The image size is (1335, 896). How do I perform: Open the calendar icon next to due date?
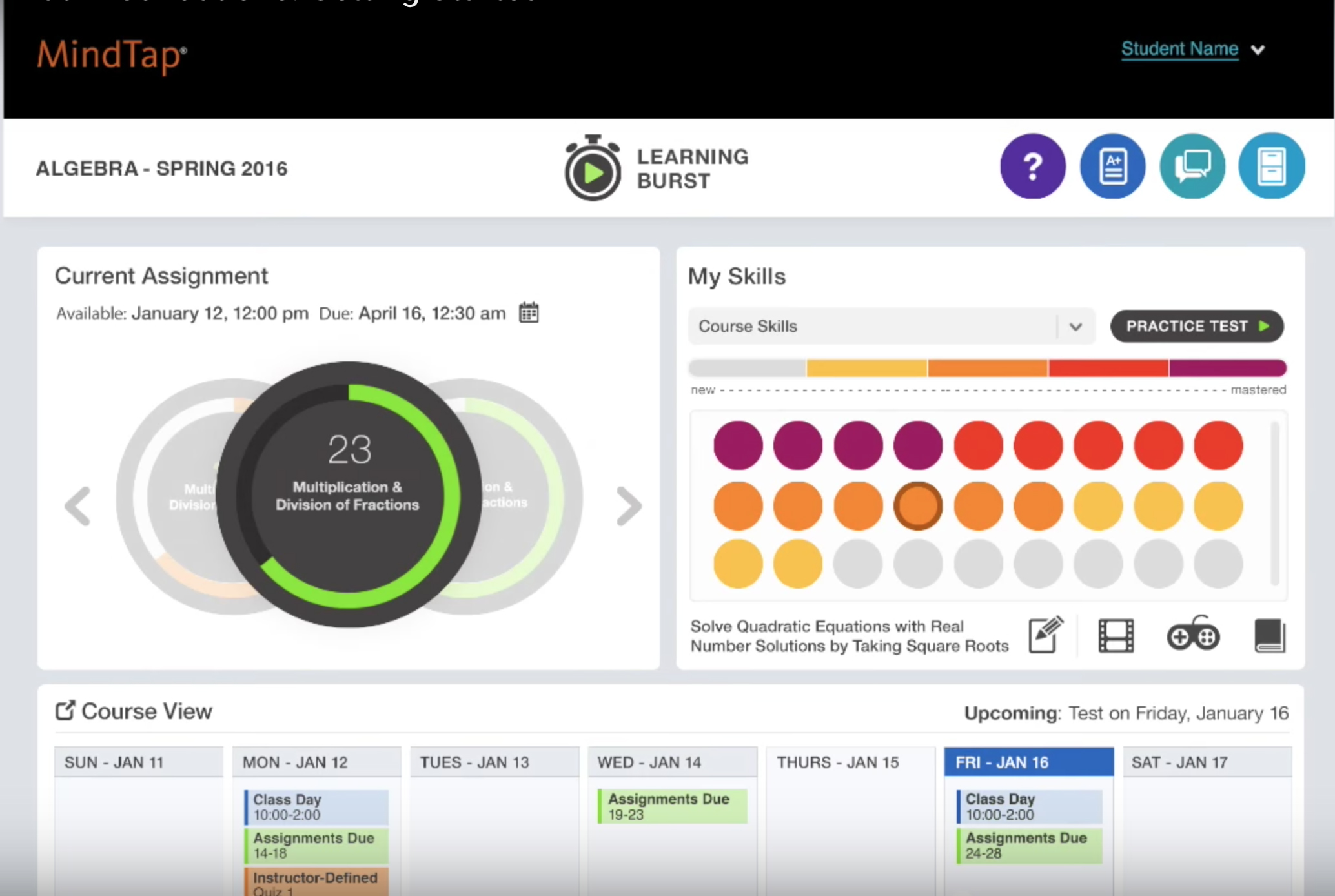click(529, 312)
